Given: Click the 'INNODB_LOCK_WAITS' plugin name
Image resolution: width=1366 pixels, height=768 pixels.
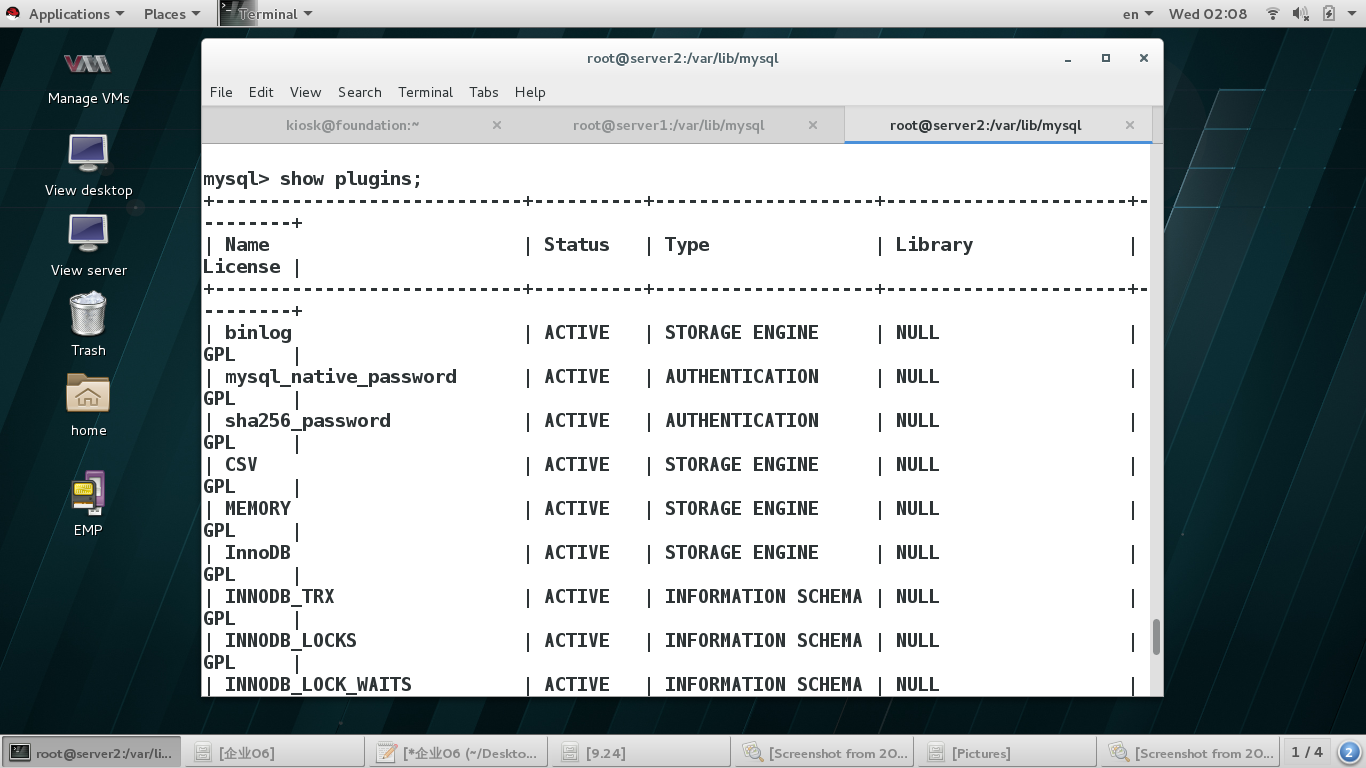Looking at the screenshot, I should [x=318, y=685].
